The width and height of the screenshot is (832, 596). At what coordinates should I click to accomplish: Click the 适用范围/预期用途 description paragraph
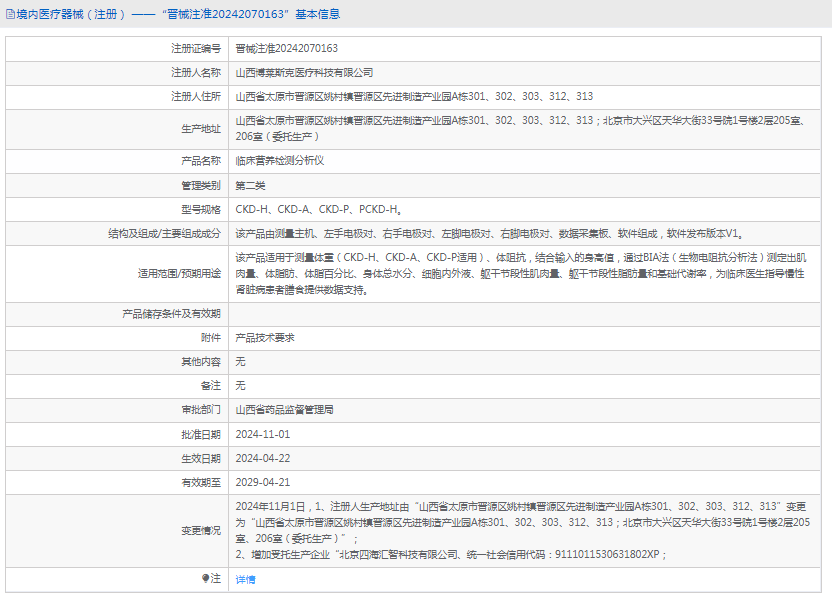[520, 273]
